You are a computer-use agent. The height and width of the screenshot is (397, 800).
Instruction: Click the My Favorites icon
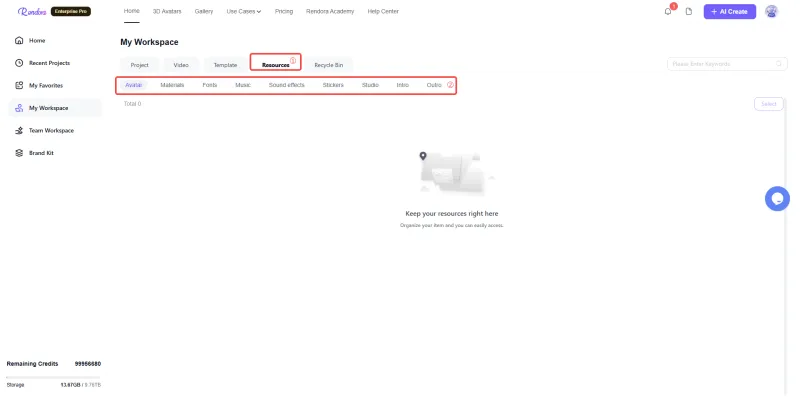19,85
